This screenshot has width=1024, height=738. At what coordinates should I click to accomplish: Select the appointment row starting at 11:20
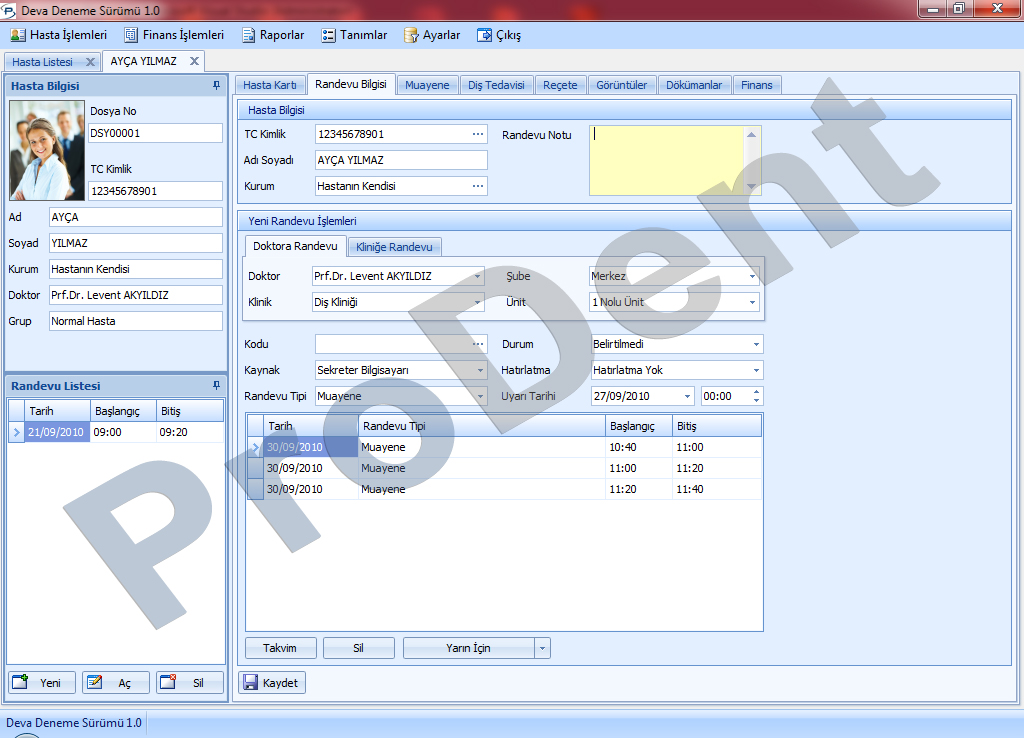coord(504,489)
